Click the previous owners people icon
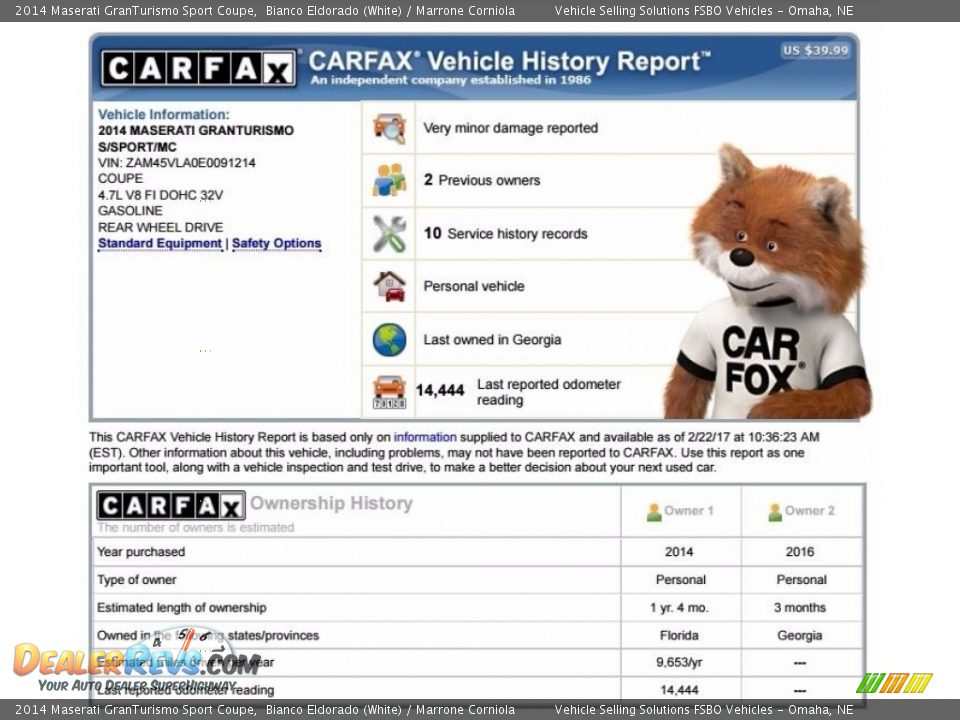Screen dimensions: 960x720 click(x=389, y=180)
